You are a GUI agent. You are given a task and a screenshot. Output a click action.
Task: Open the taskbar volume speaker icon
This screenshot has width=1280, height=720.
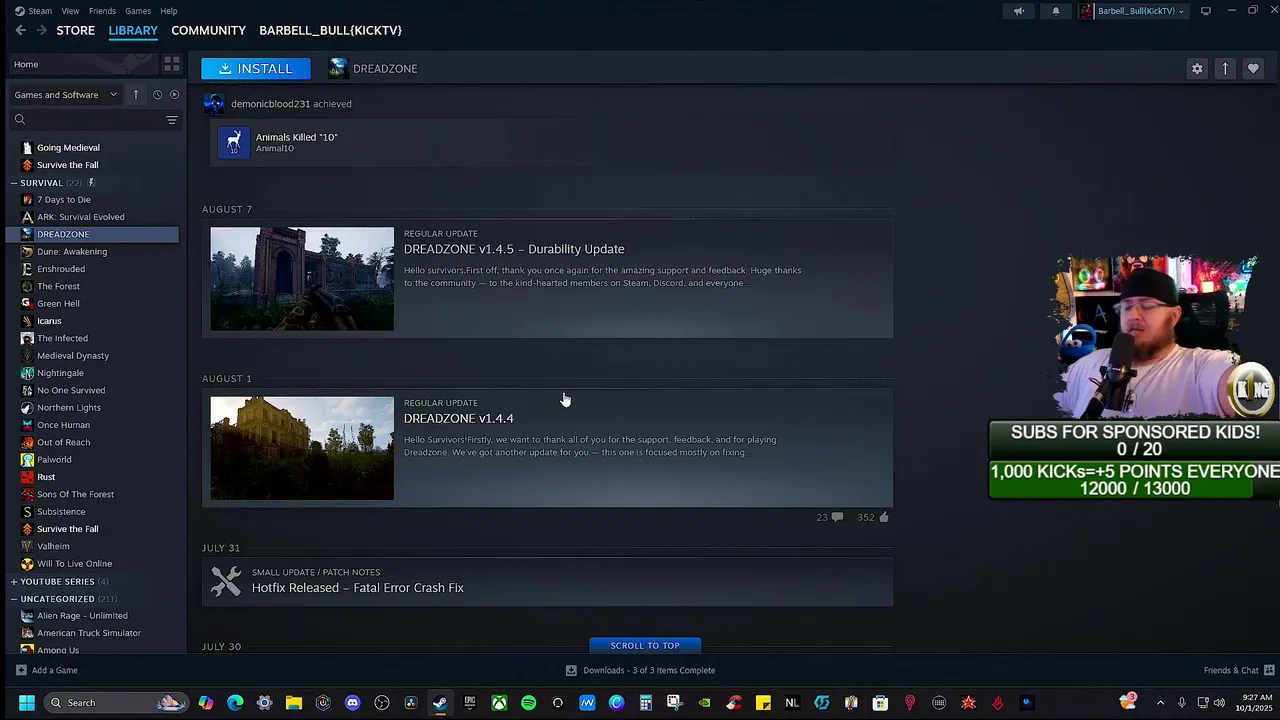(1219, 703)
